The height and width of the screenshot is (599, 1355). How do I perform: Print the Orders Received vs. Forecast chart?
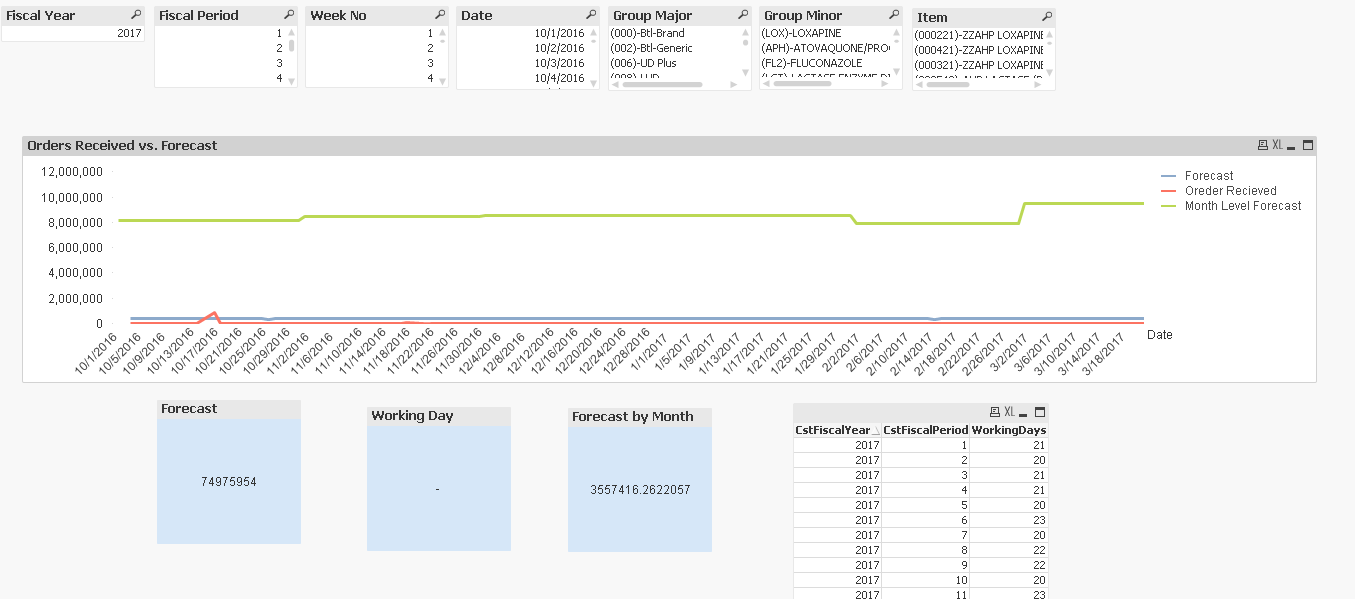(1262, 146)
